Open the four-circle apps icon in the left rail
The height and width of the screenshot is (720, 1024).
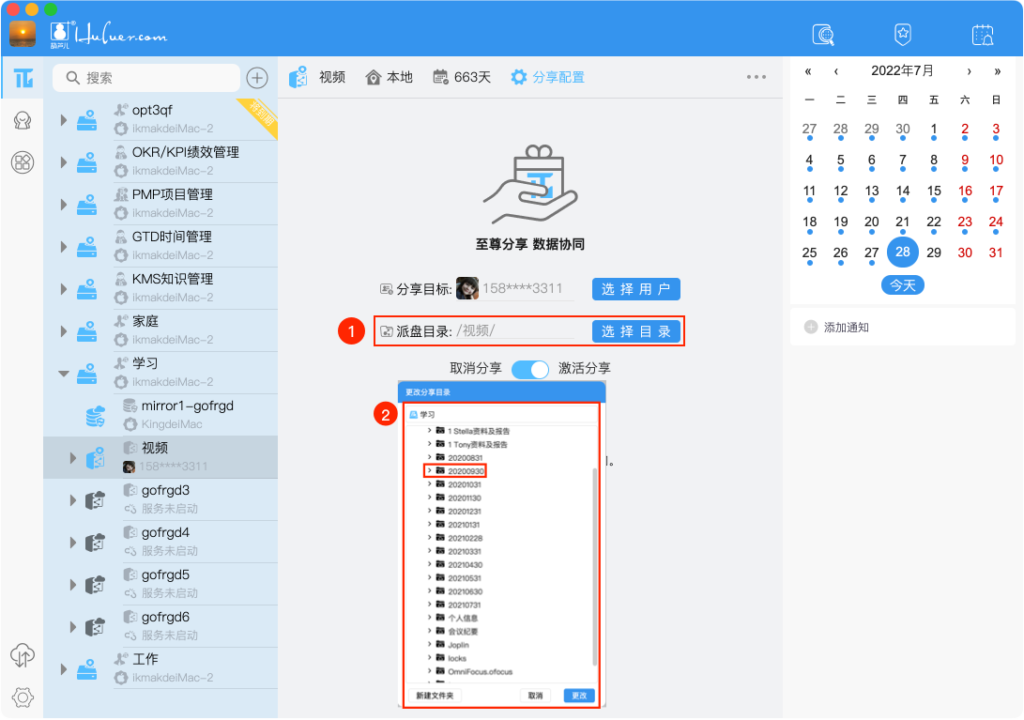click(23, 162)
